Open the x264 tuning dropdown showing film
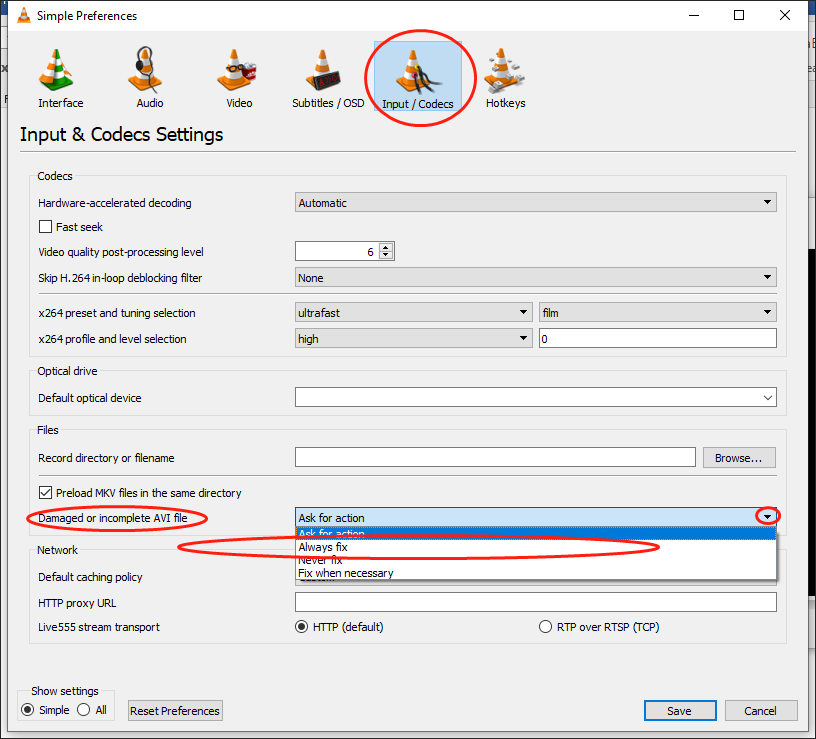Viewport: 816px width, 739px height. point(658,312)
